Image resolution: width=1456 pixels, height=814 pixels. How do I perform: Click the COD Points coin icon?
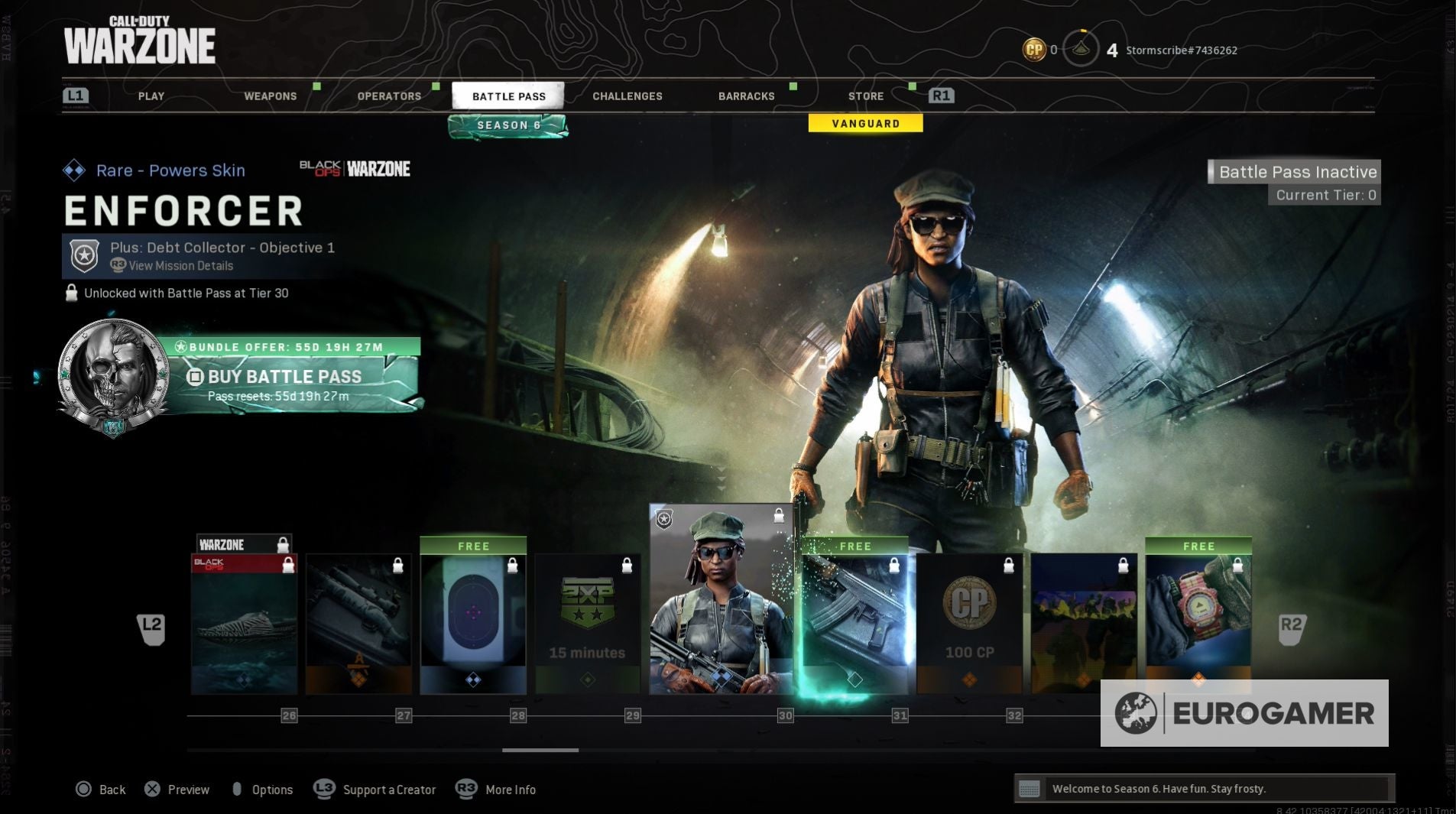pos(1034,50)
